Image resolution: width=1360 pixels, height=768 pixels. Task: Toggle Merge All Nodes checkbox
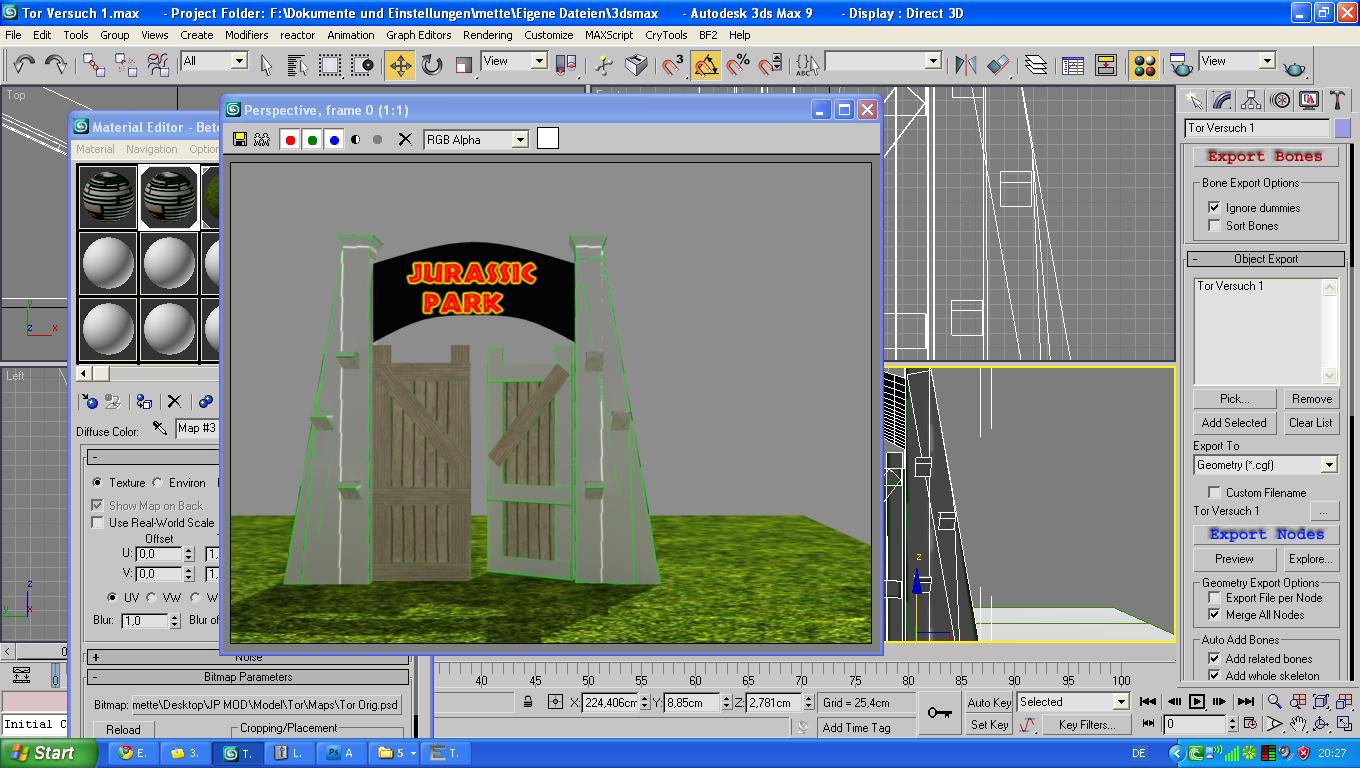[x=1214, y=615]
